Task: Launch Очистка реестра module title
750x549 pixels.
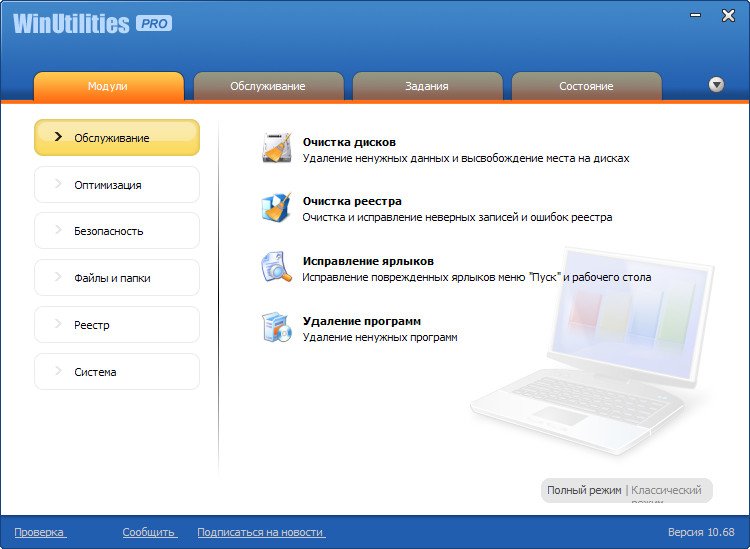Action: [x=352, y=201]
